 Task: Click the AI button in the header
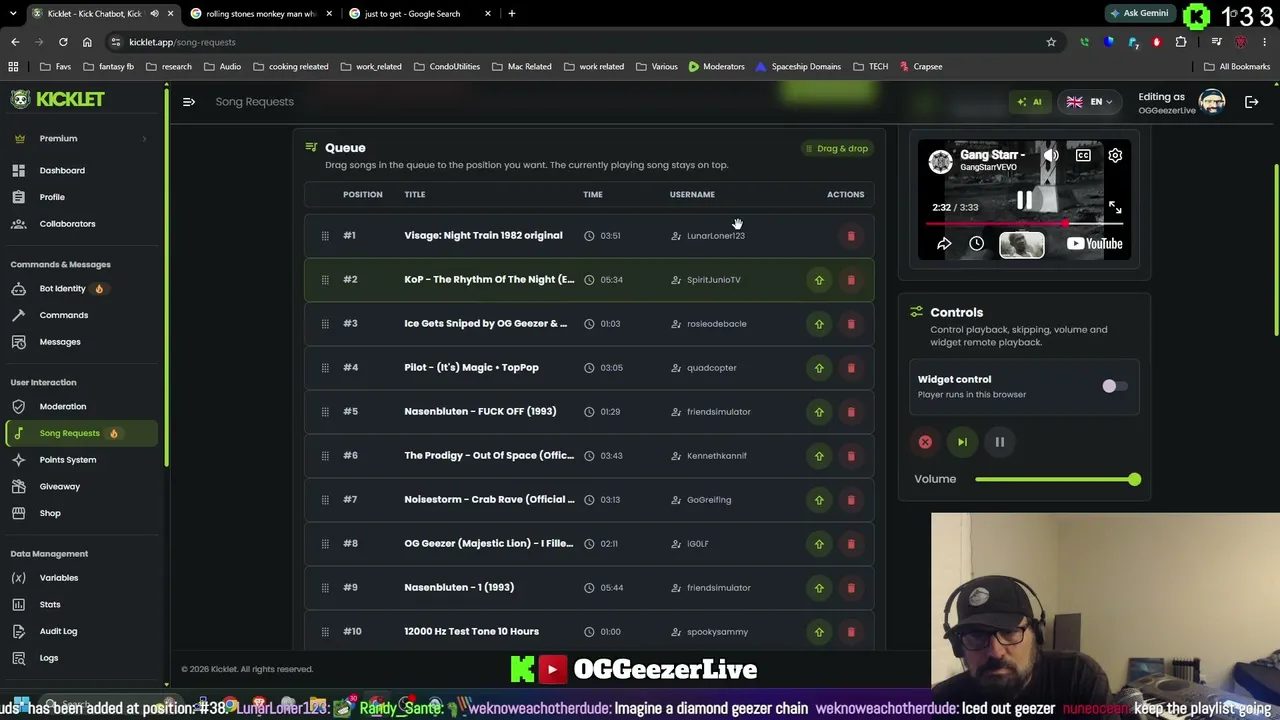tap(1030, 102)
